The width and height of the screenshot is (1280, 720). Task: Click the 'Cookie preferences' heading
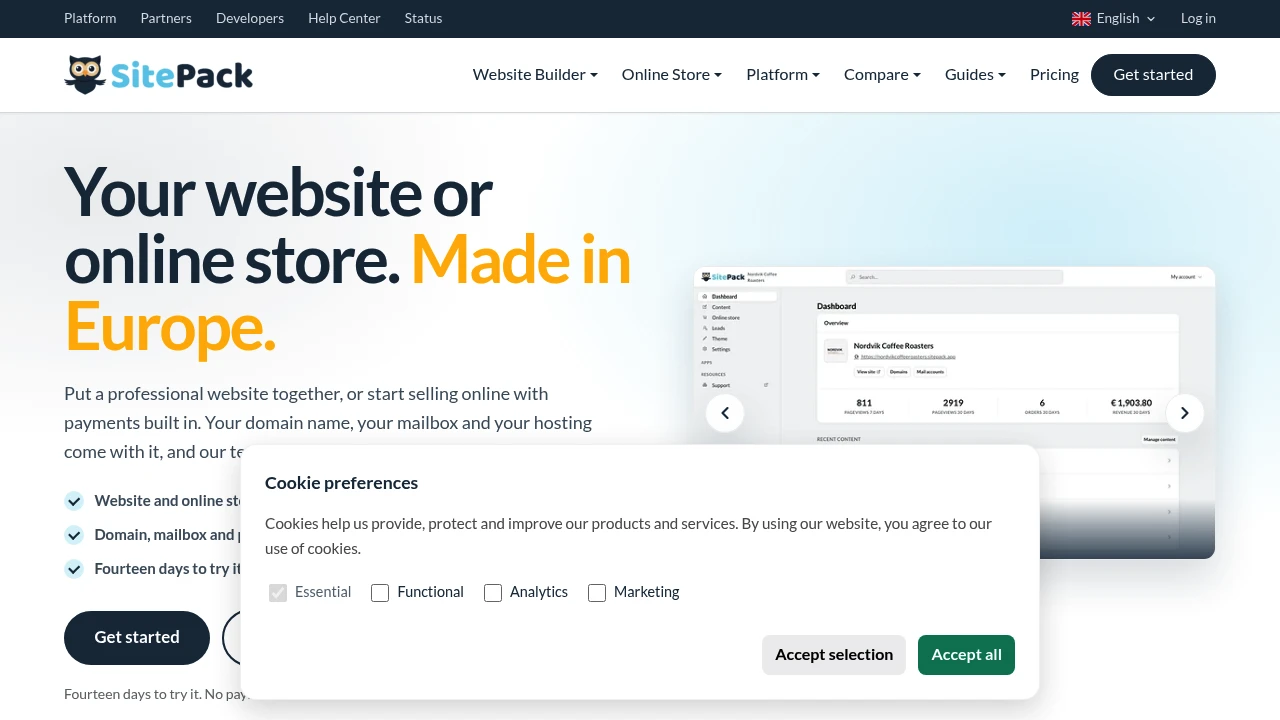coord(341,483)
